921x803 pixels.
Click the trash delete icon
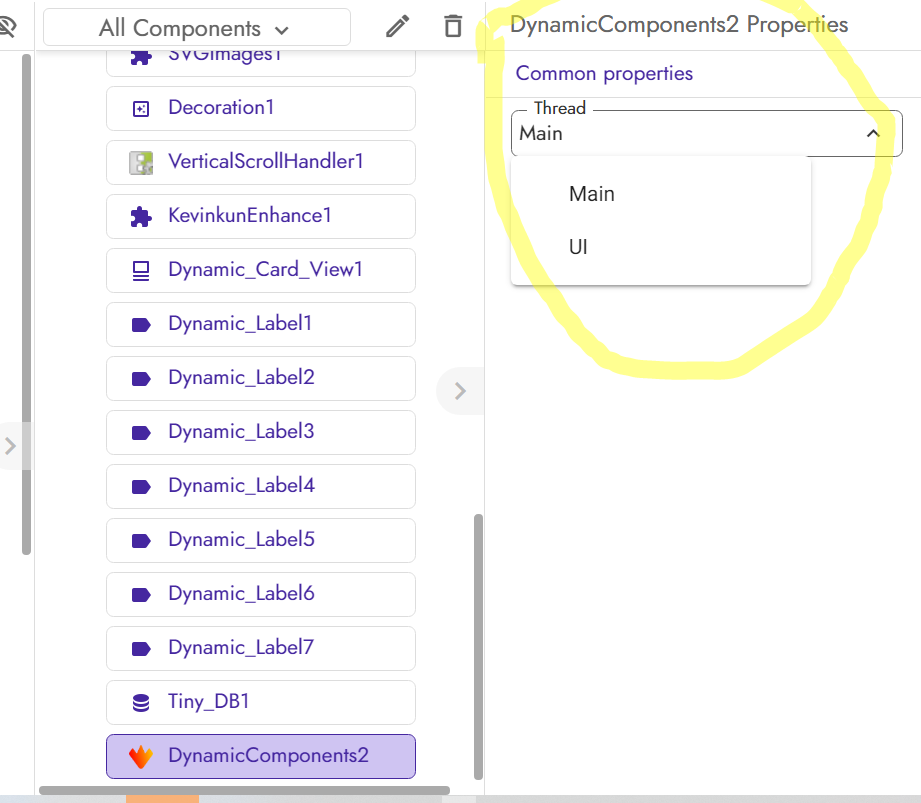pyautogui.click(x=452, y=27)
